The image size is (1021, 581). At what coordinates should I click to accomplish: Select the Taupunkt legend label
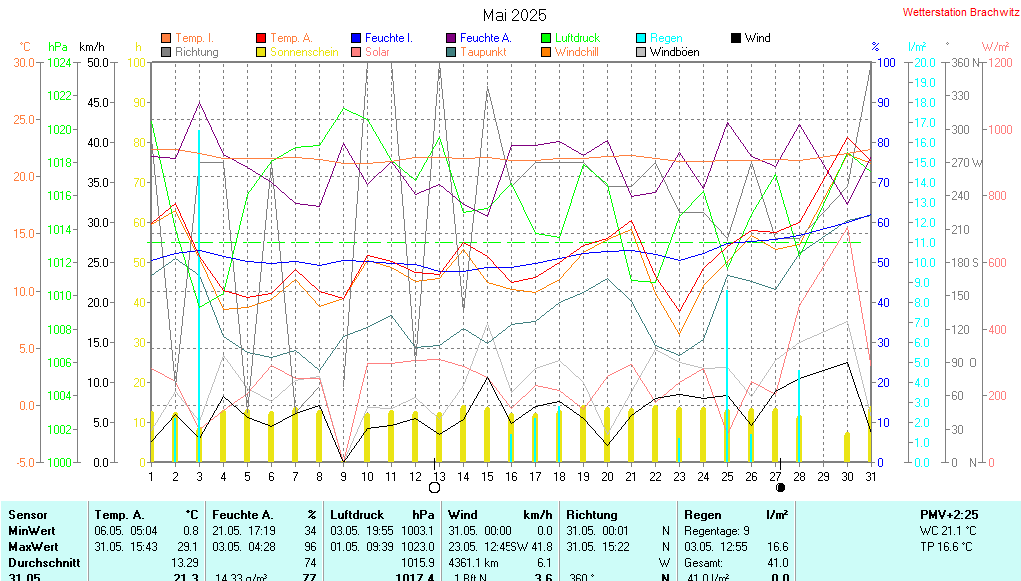(483, 52)
